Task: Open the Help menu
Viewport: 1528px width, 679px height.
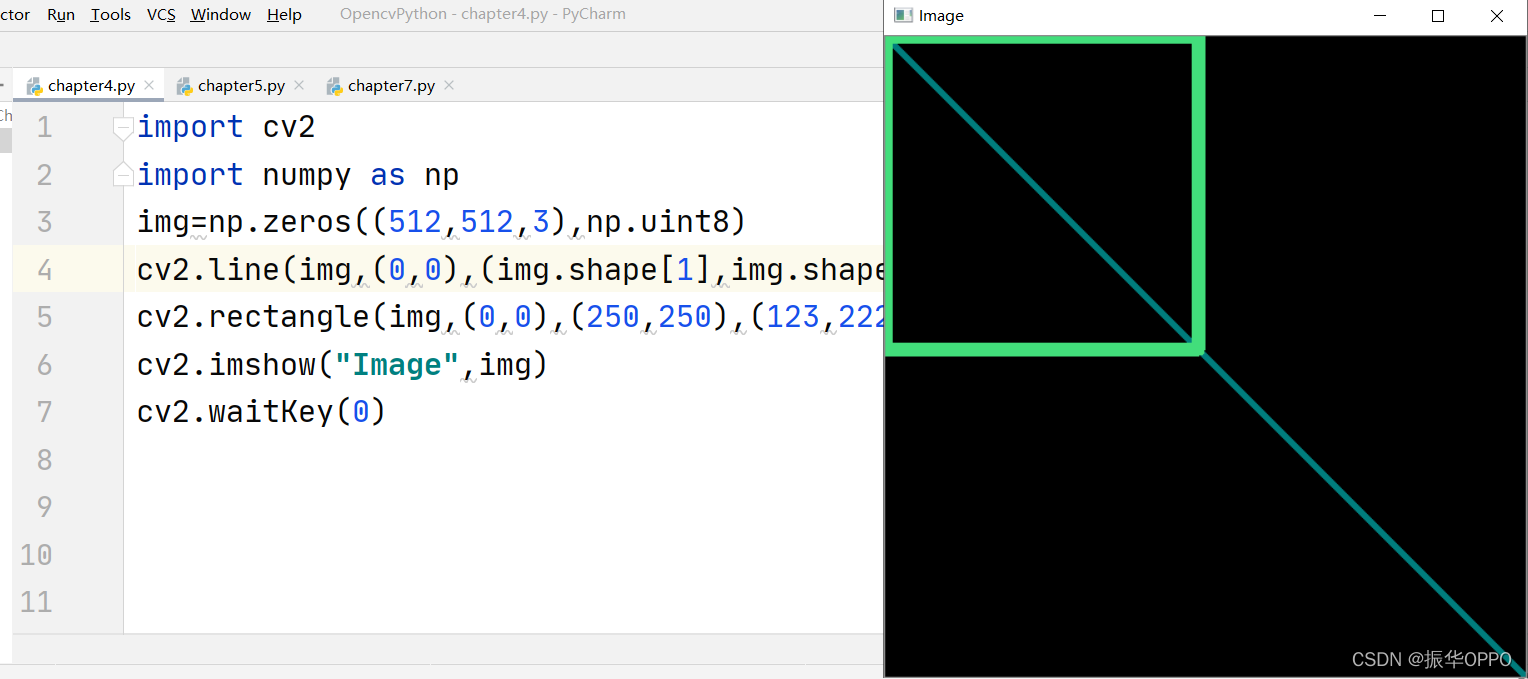Action: point(284,15)
